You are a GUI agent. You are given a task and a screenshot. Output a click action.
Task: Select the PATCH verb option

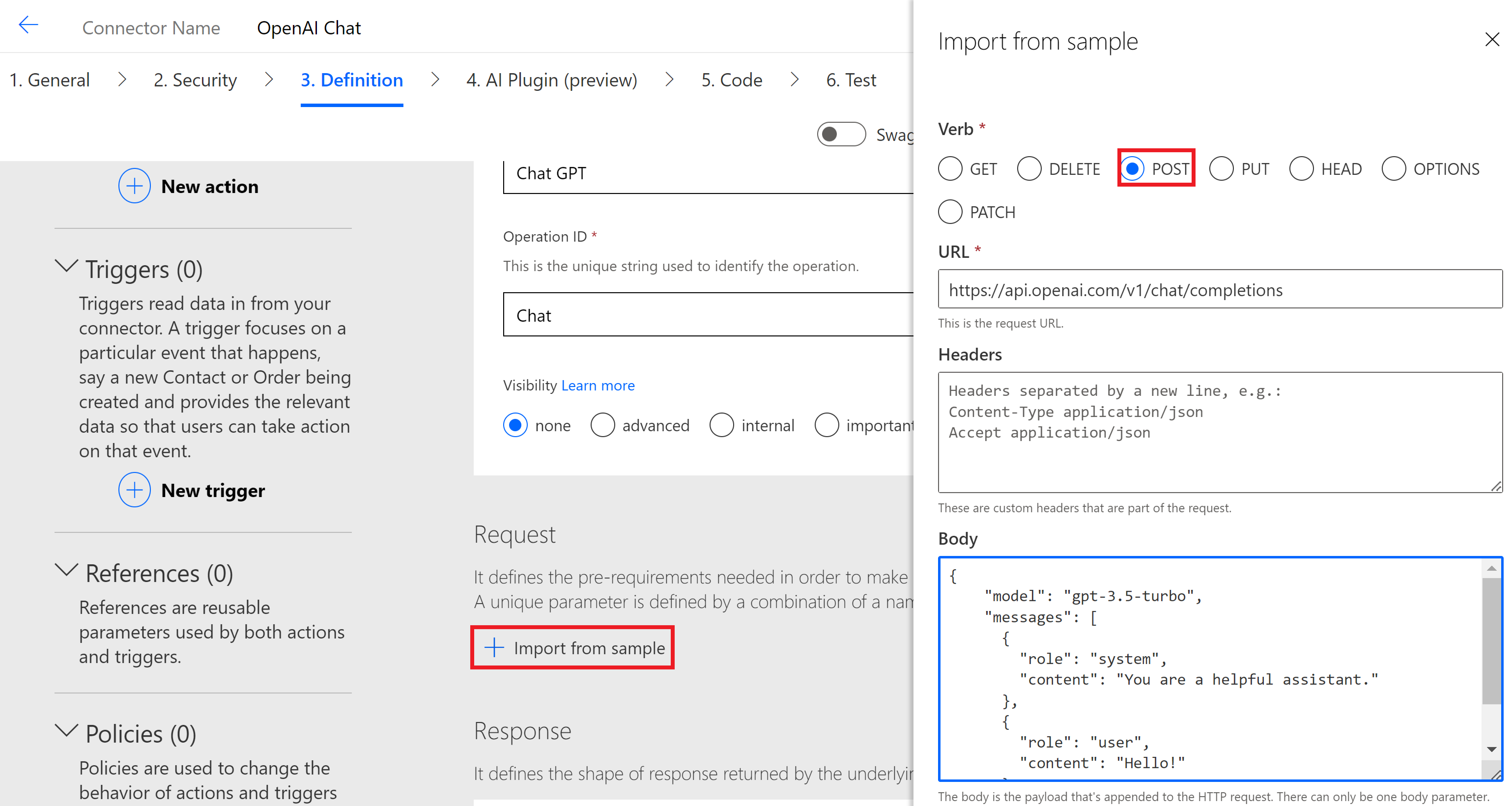click(950, 212)
